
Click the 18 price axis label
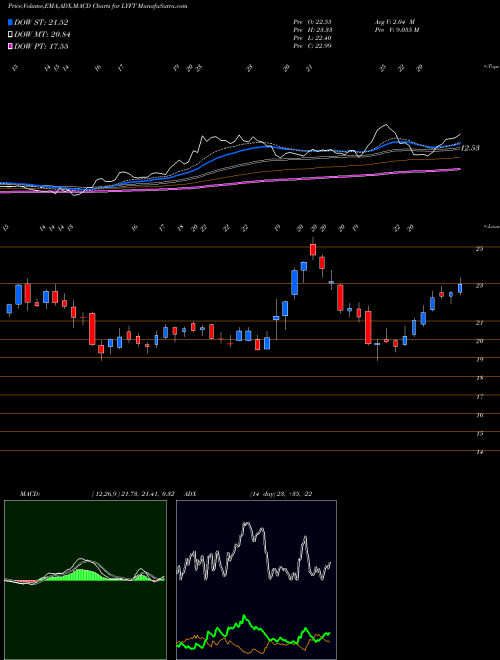pos(479,378)
